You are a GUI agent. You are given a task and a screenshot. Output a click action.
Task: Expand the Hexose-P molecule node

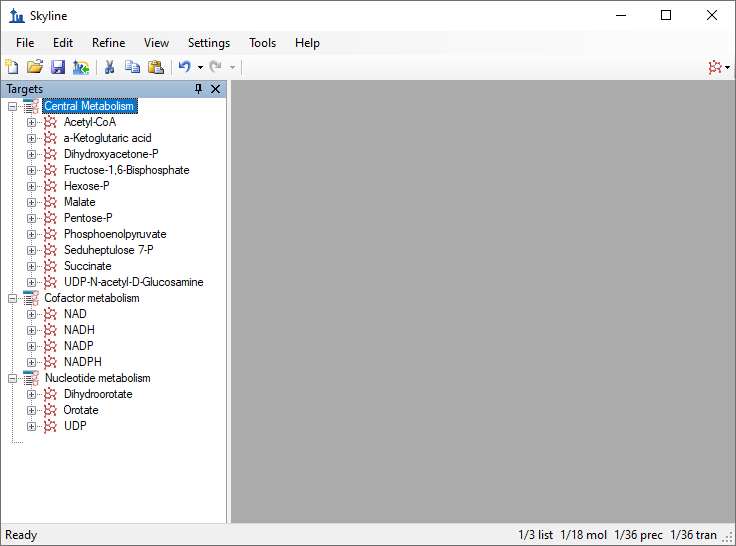31,186
